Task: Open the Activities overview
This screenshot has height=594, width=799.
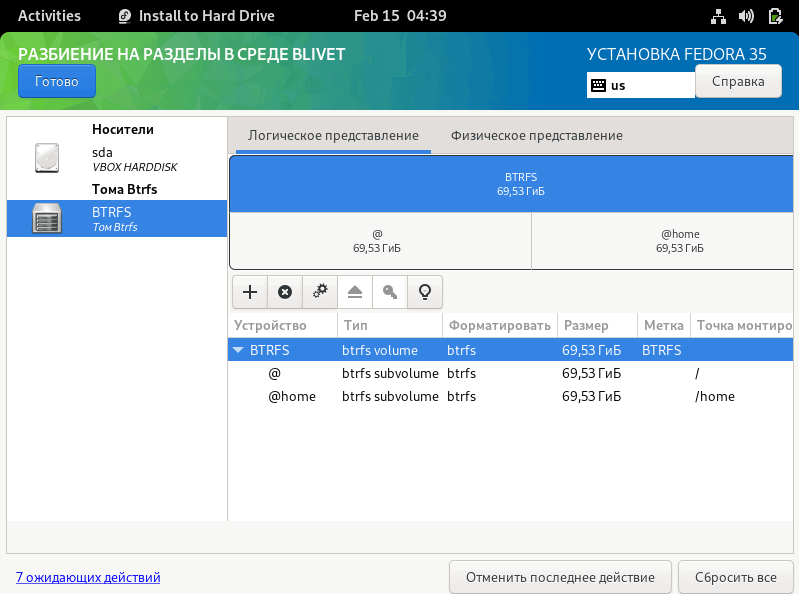Action: pos(49,16)
